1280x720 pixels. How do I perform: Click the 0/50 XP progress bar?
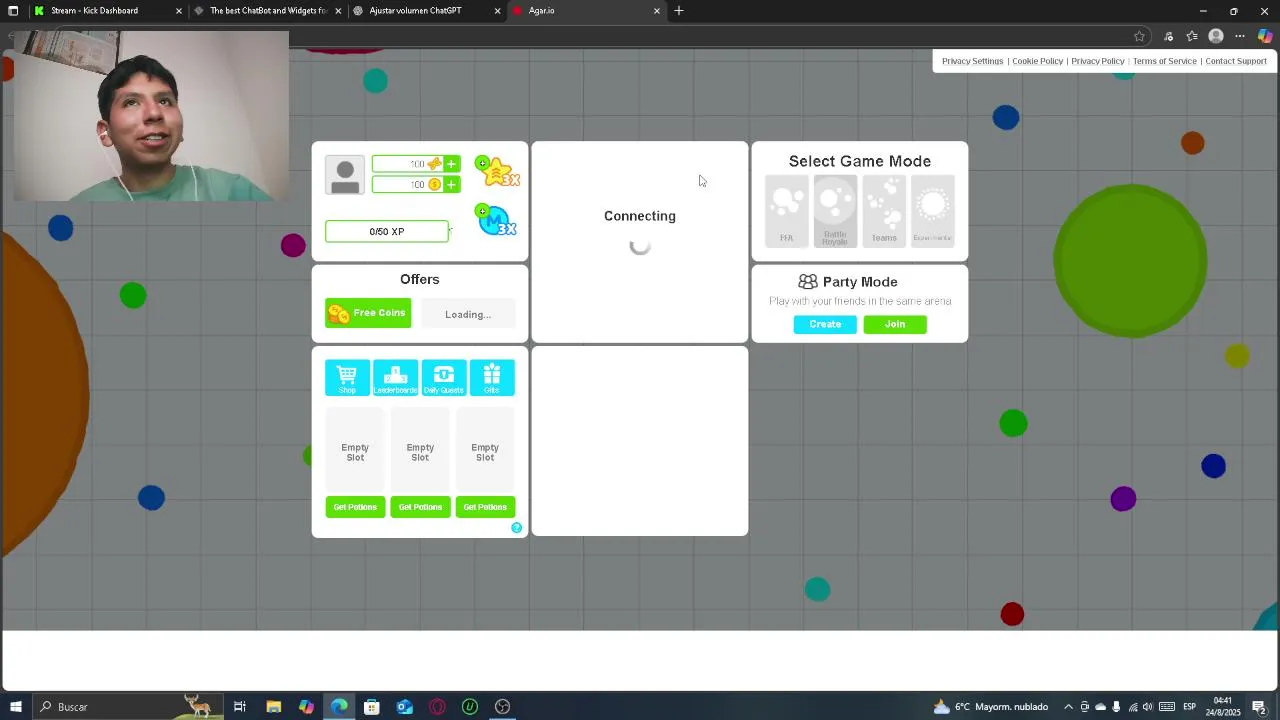coord(387,231)
